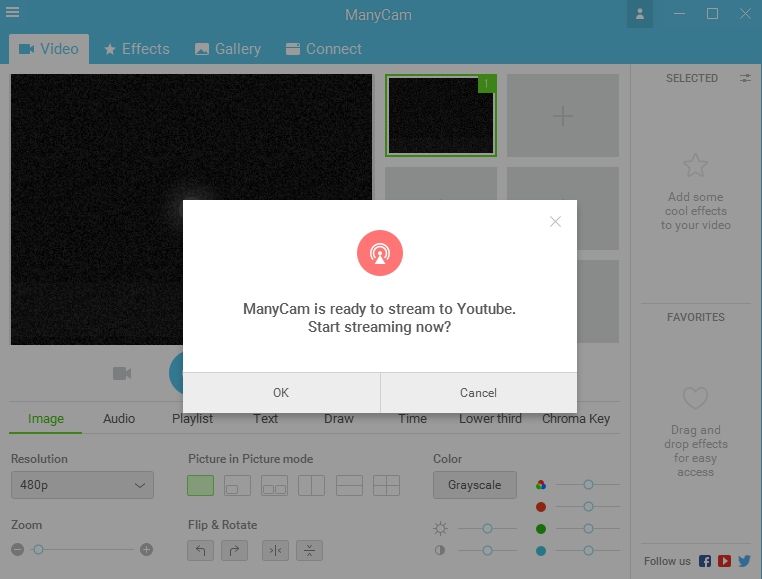The height and width of the screenshot is (579, 762).
Task: Select the Image settings tab
Action: point(46,419)
